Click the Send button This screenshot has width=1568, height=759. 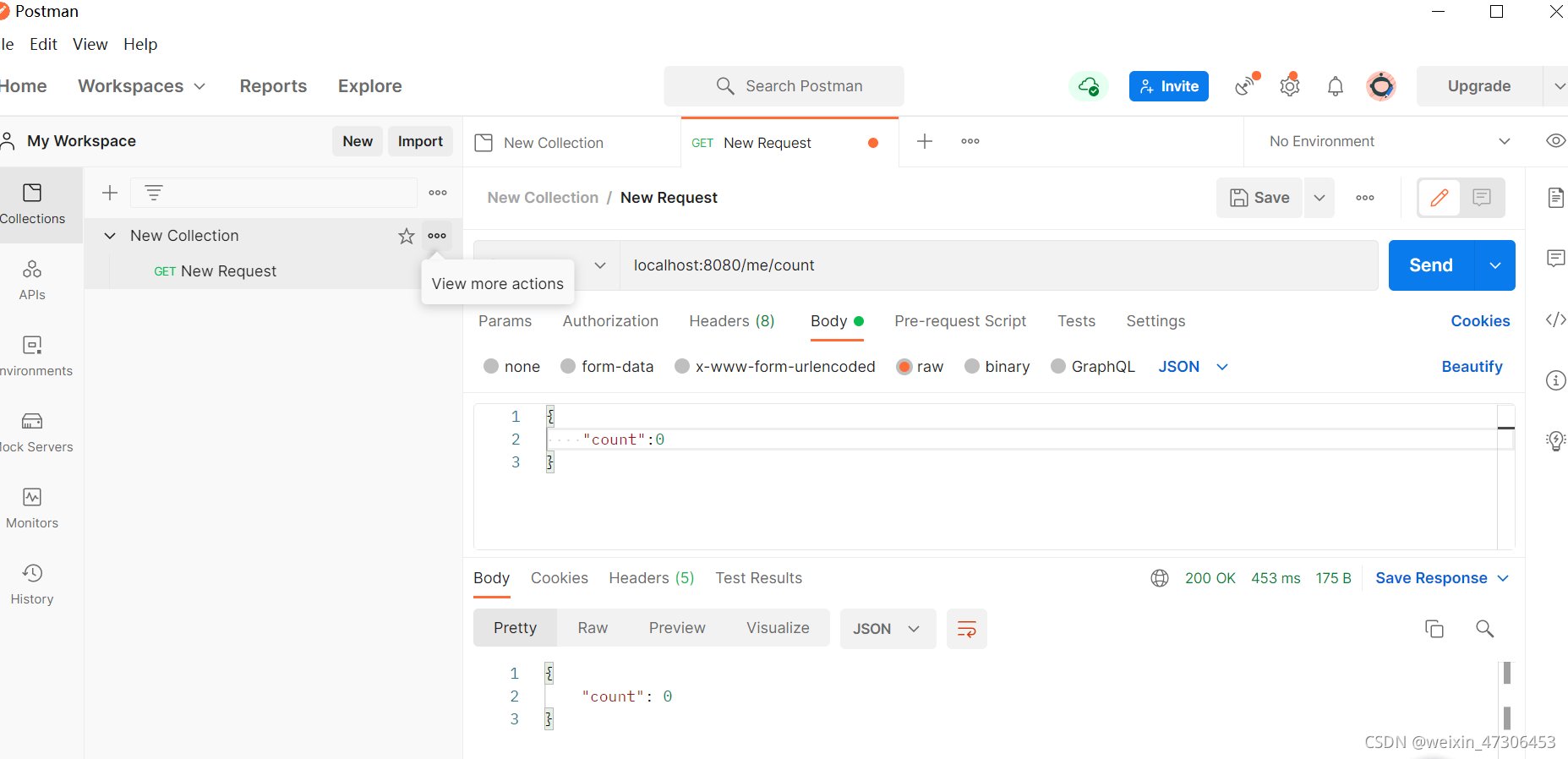coord(1431,265)
